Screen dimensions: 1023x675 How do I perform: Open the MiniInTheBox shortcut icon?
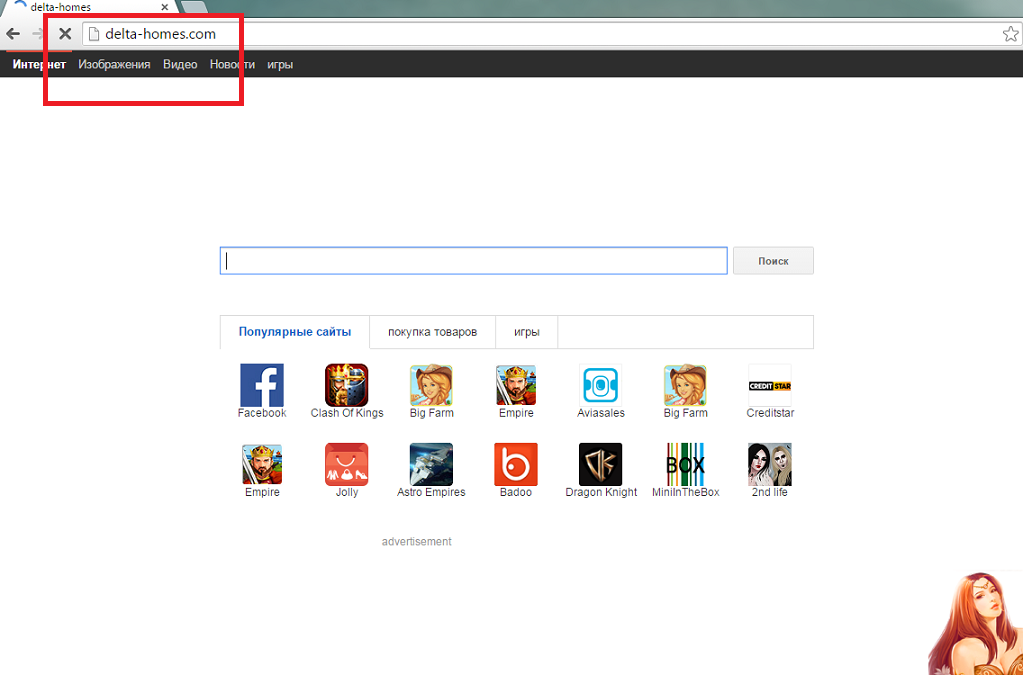click(x=685, y=464)
